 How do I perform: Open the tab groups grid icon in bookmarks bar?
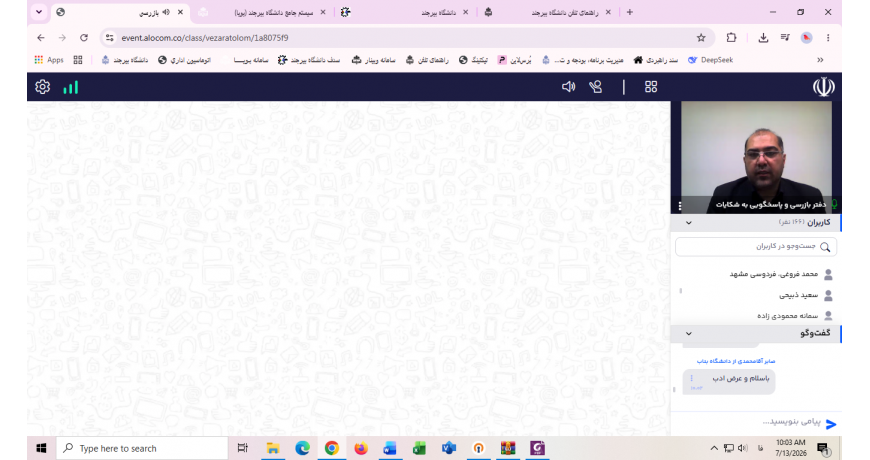78,60
